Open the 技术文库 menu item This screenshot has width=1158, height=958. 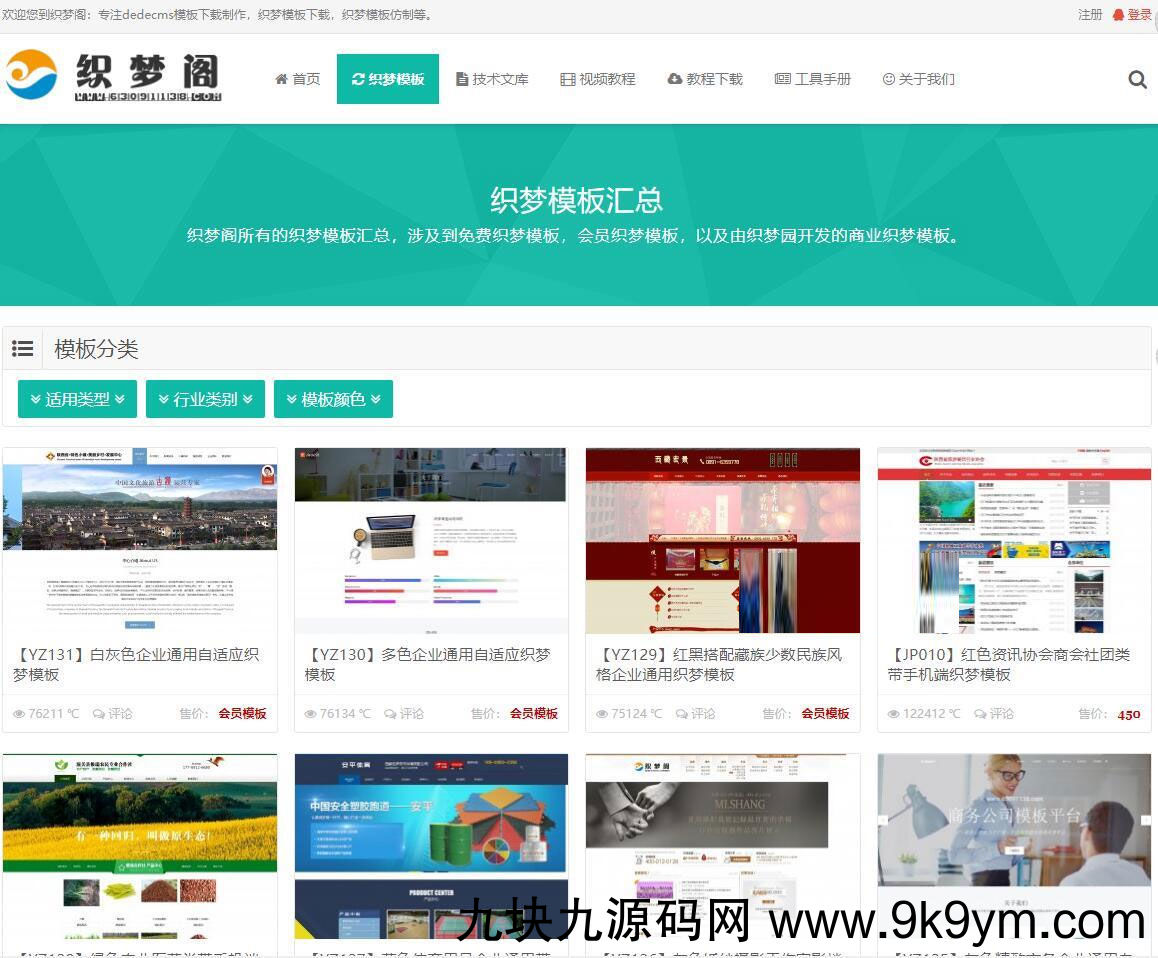click(492, 79)
